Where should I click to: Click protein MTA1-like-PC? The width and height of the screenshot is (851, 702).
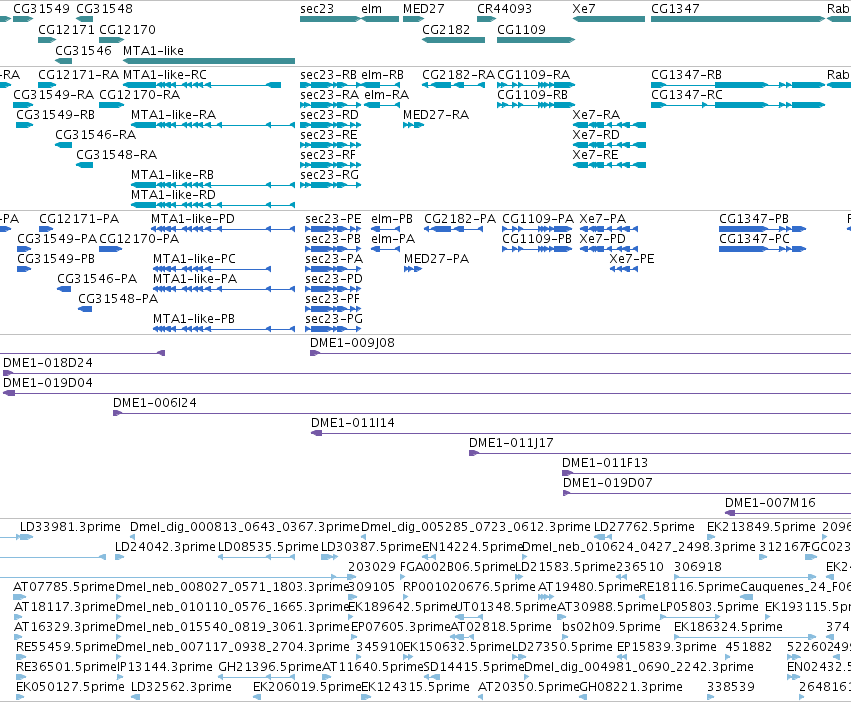(x=212, y=269)
